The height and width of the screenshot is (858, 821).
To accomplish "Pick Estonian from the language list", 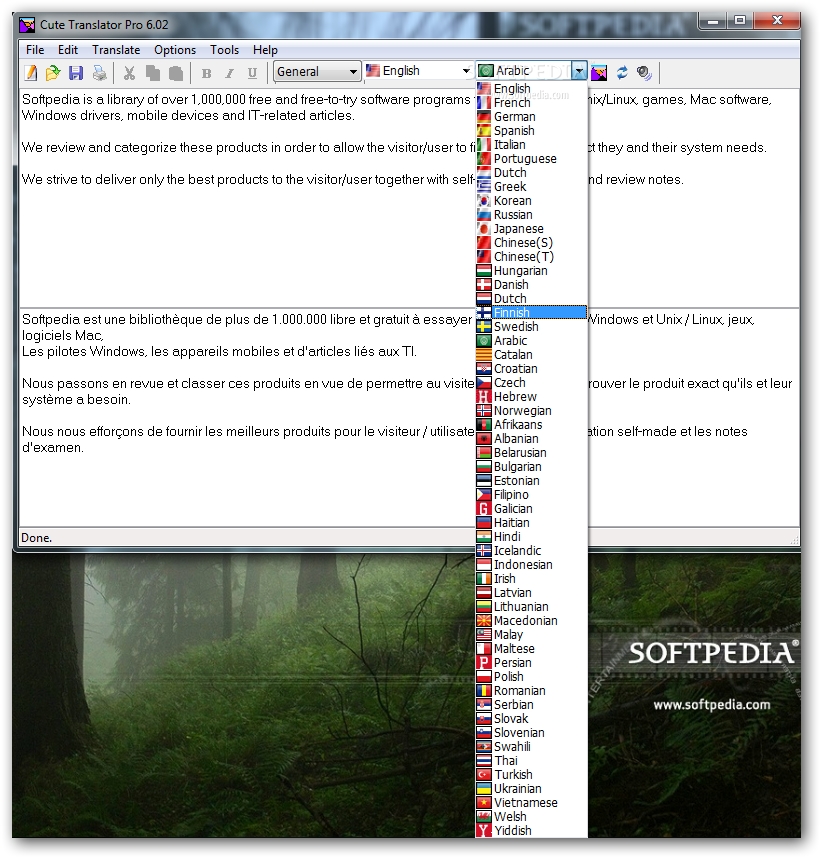I will click(x=531, y=480).
